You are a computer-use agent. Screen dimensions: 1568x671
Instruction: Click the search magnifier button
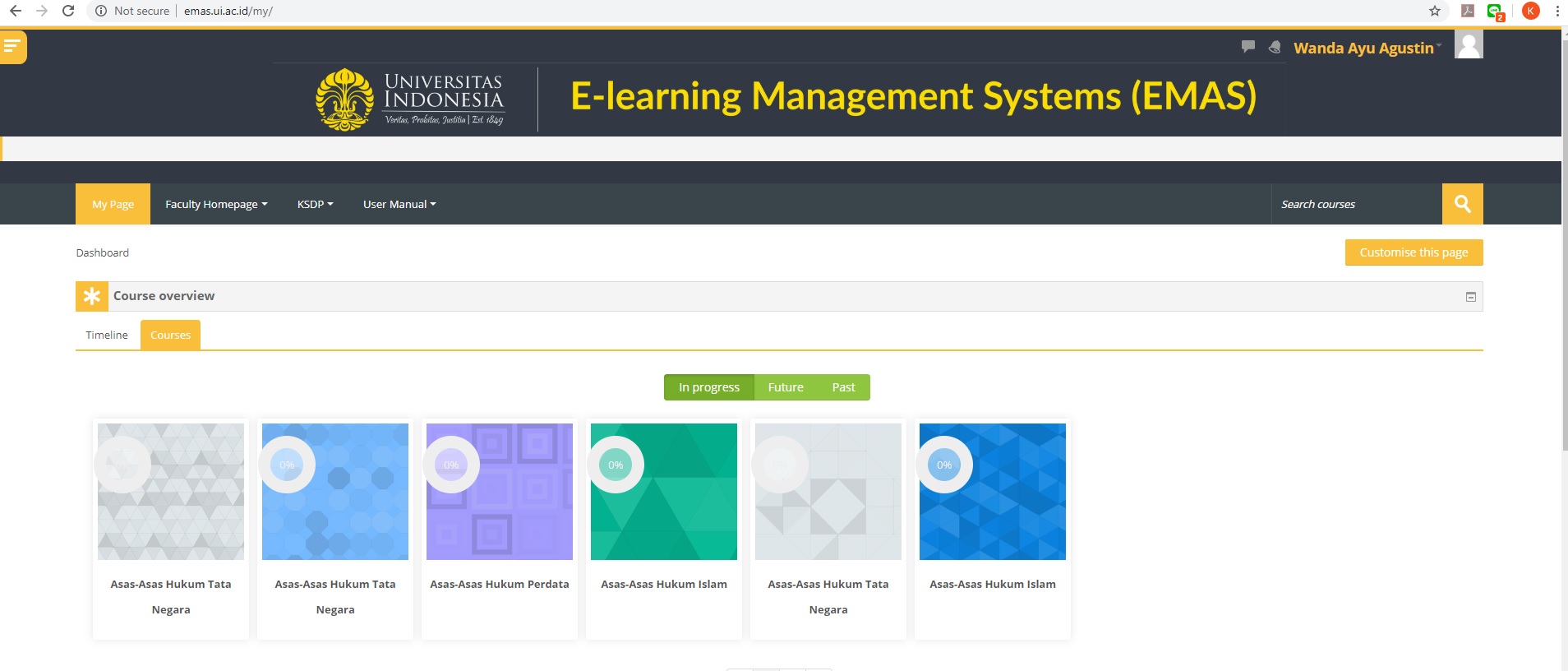click(x=1463, y=204)
